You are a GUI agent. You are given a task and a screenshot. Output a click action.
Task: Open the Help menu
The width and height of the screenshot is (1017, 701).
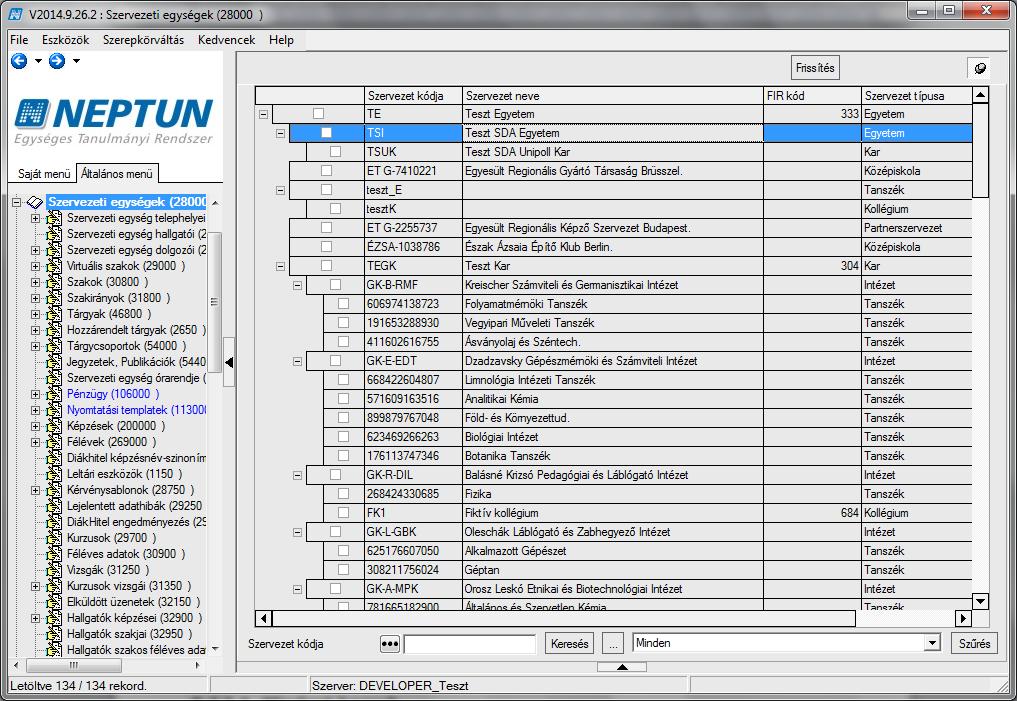[x=281, y=40]
